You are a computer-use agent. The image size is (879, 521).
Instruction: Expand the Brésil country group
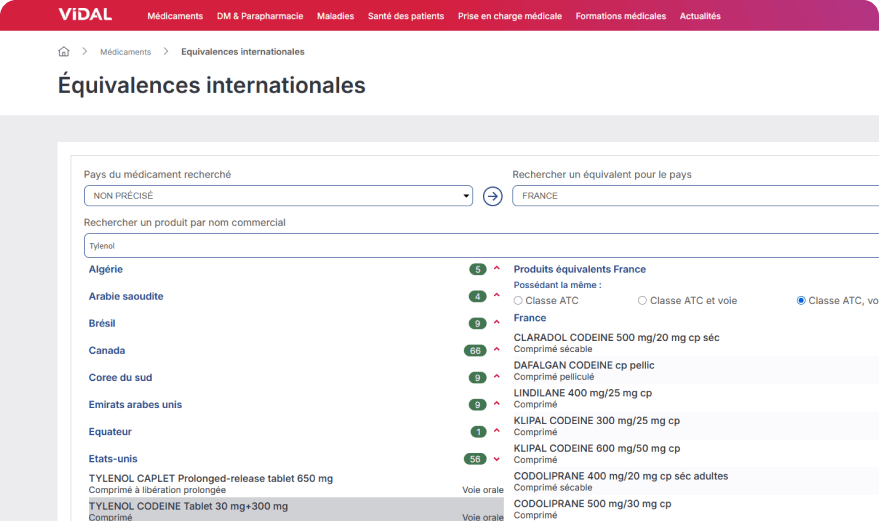(x=102, y=323)
